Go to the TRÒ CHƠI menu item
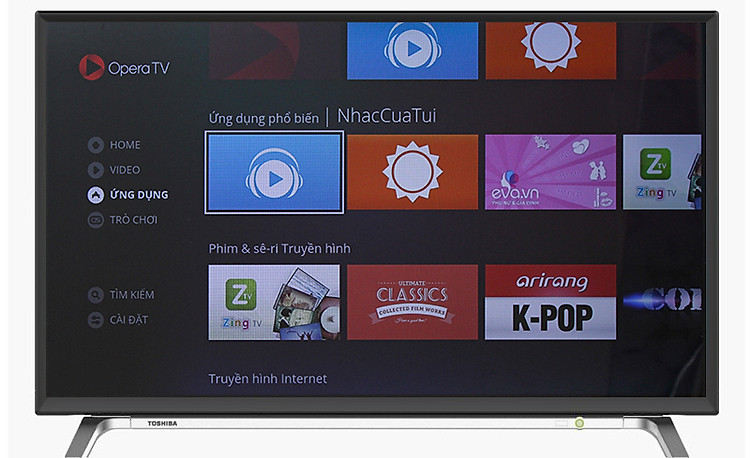The height and width of the screenshot is (458, 750). [x=133, y=220]
